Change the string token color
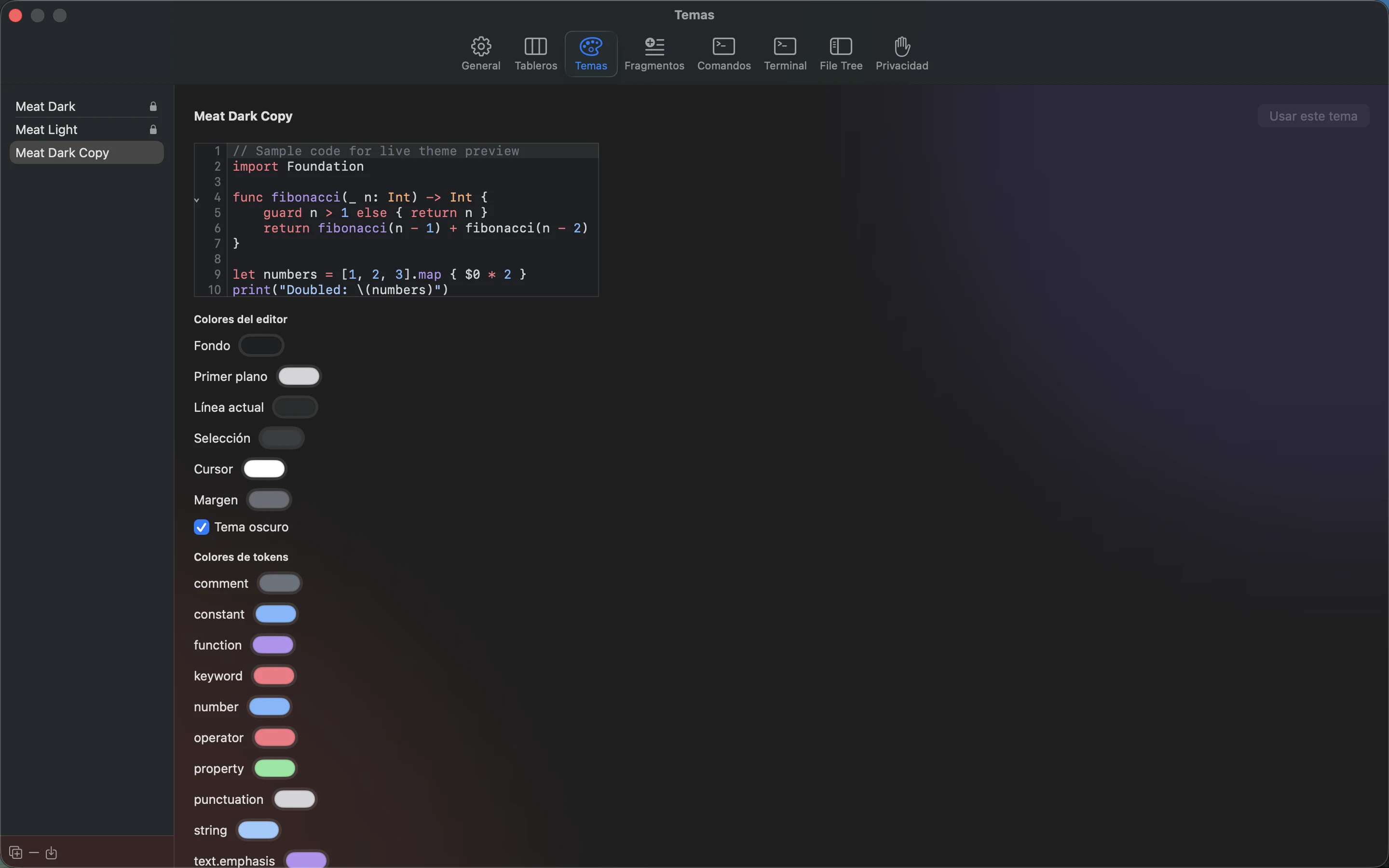1389x868 pixels. [259, 830]
